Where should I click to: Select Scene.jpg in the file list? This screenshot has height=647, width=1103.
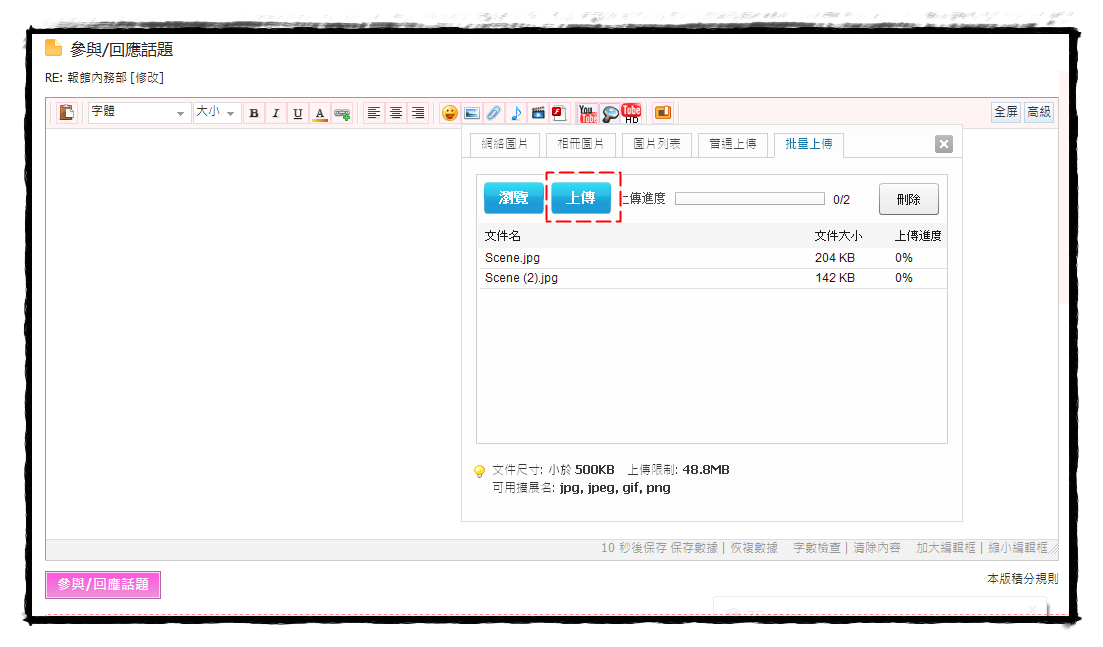[513, 258]
